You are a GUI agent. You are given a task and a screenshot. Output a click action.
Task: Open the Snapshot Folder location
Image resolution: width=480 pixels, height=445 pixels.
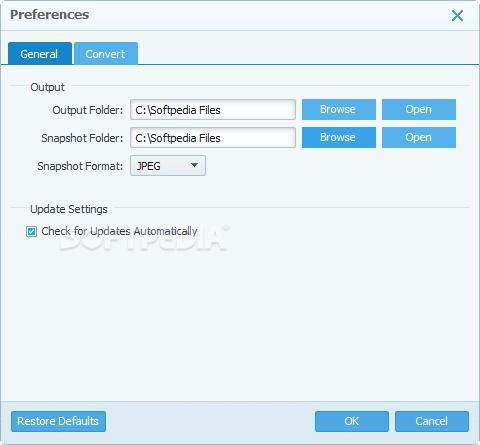point(419,137)
